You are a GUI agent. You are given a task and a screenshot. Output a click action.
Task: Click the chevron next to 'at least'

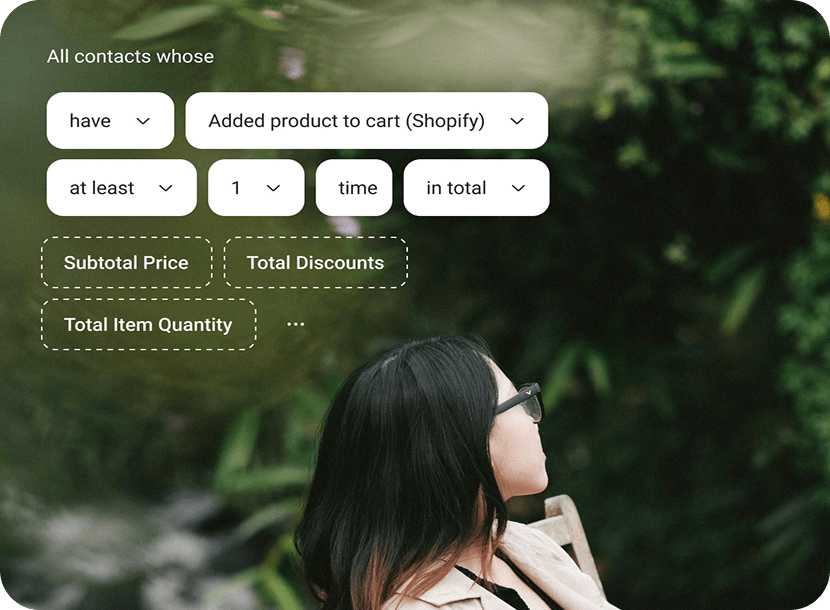[x=166, y=188]
